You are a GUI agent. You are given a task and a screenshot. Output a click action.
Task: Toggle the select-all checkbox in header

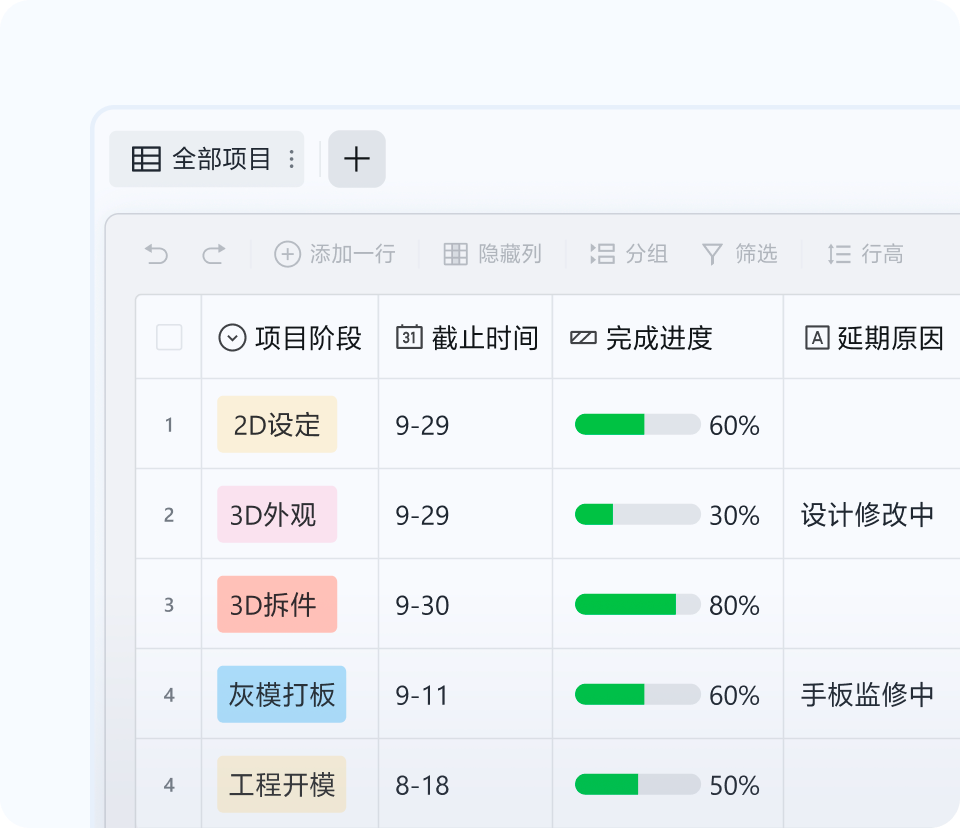[x=168, y=338]
